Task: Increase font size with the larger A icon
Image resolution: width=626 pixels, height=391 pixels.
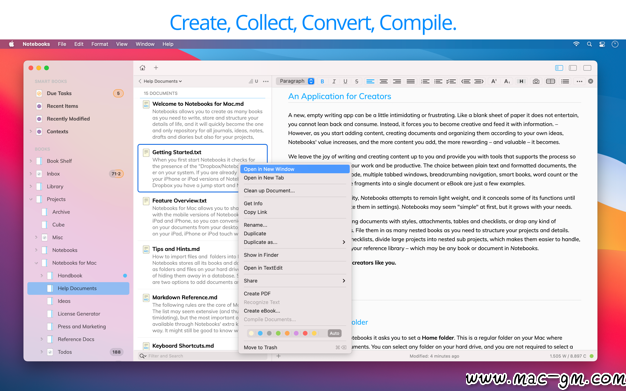Action: pyautogui.click(x=494, y=81)
